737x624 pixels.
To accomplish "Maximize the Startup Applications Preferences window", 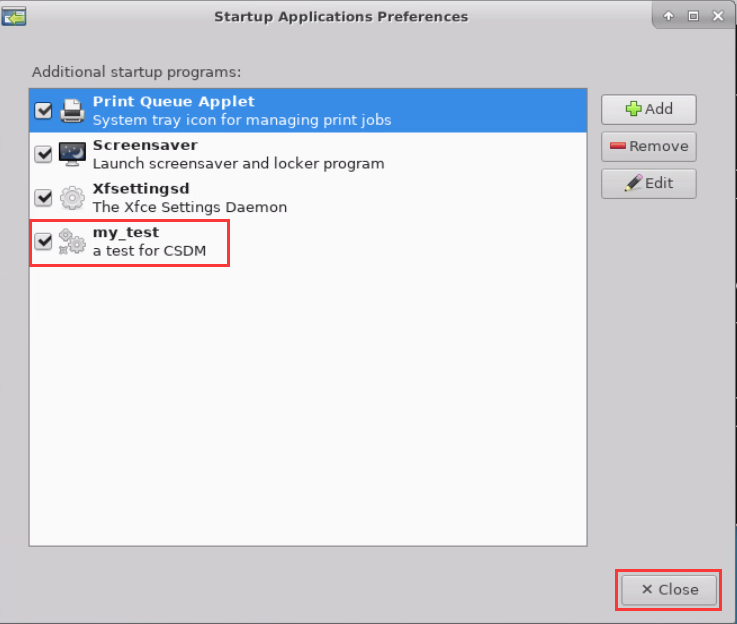I will (x=693, y=16).
